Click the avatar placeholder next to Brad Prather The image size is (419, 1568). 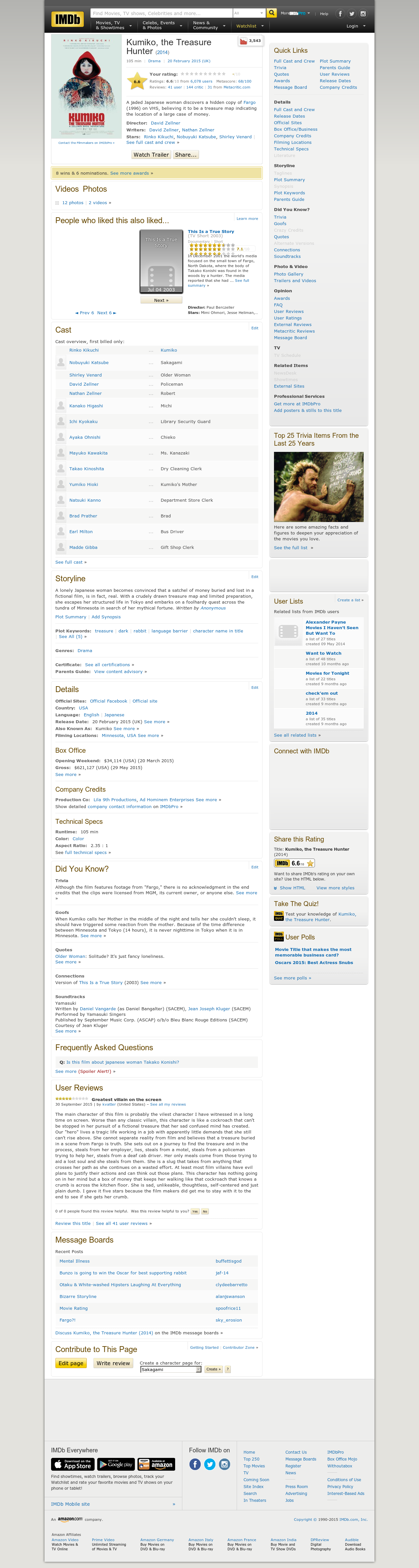tap(61, 515)
